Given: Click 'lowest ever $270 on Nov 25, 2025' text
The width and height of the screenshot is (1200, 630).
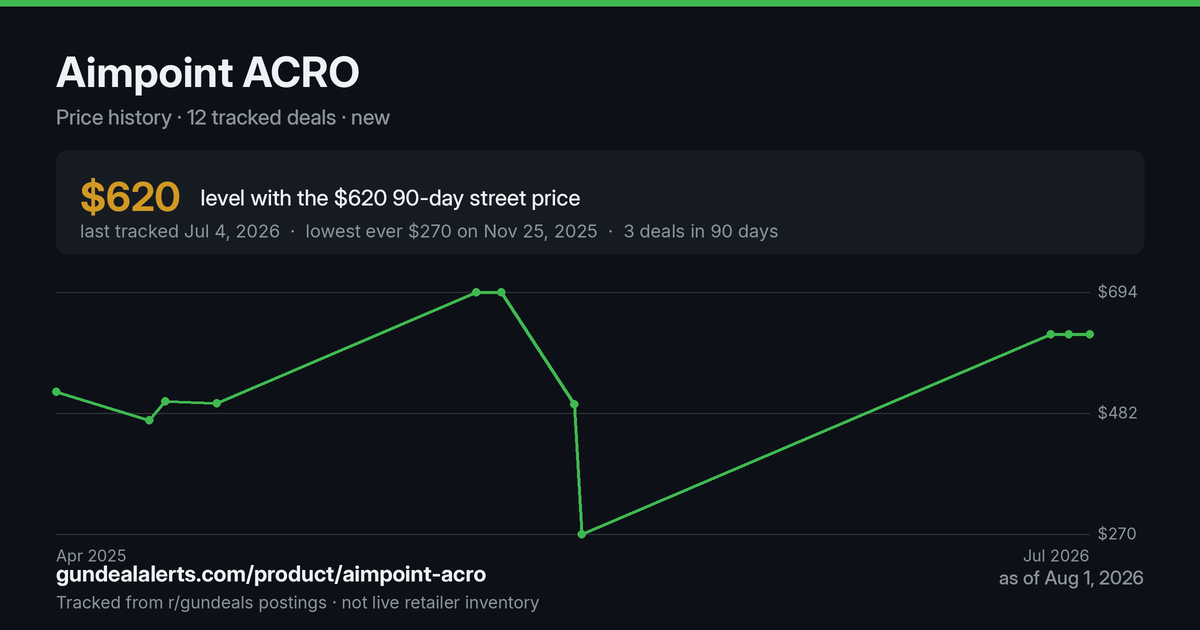Looking at the screenshot, I should (451, 231).
